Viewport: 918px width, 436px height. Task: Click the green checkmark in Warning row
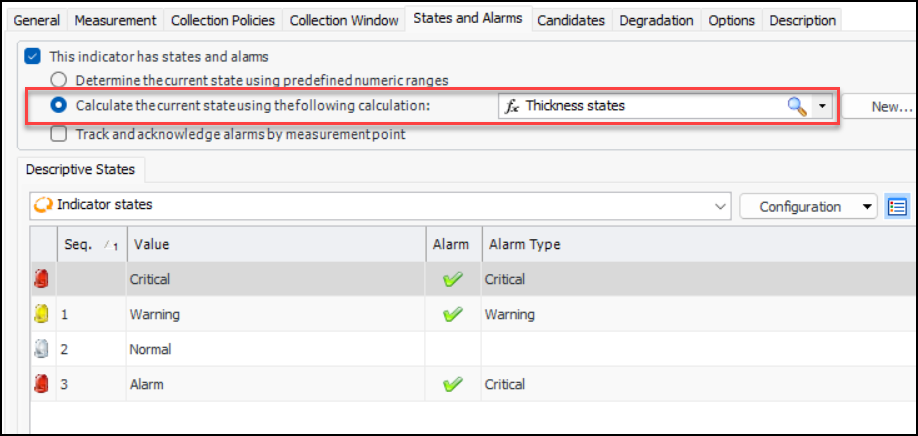(453, 315)
